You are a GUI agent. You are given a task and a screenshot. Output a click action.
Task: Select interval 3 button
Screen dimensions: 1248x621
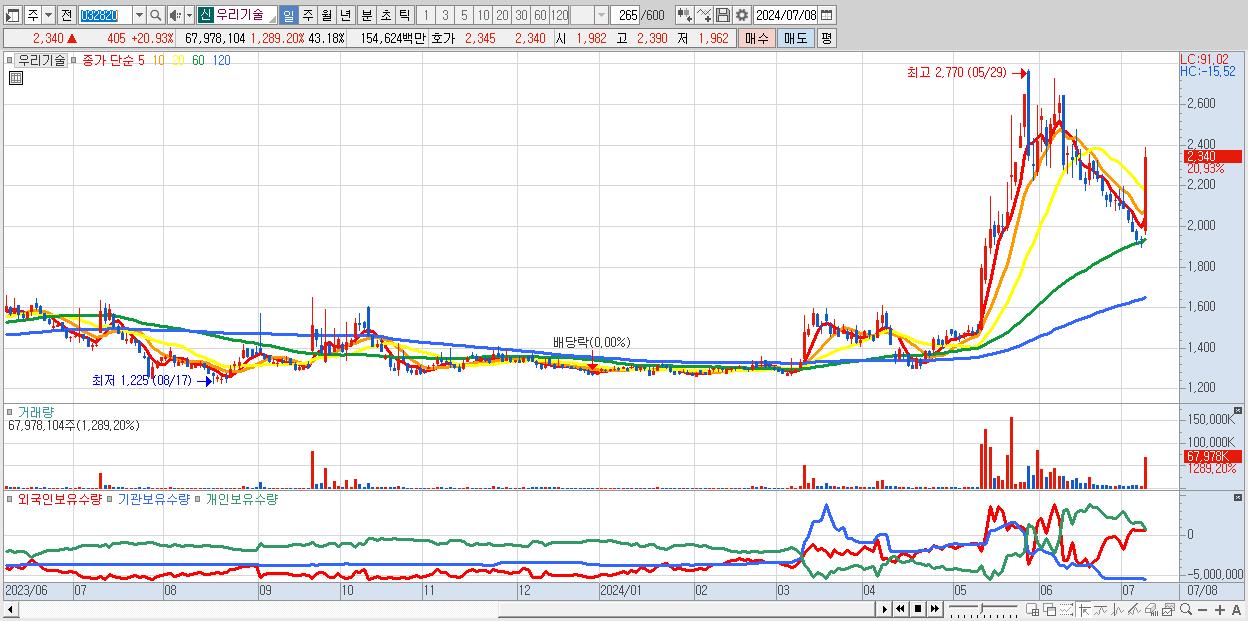pyautogui.click(x=445, y=15)
